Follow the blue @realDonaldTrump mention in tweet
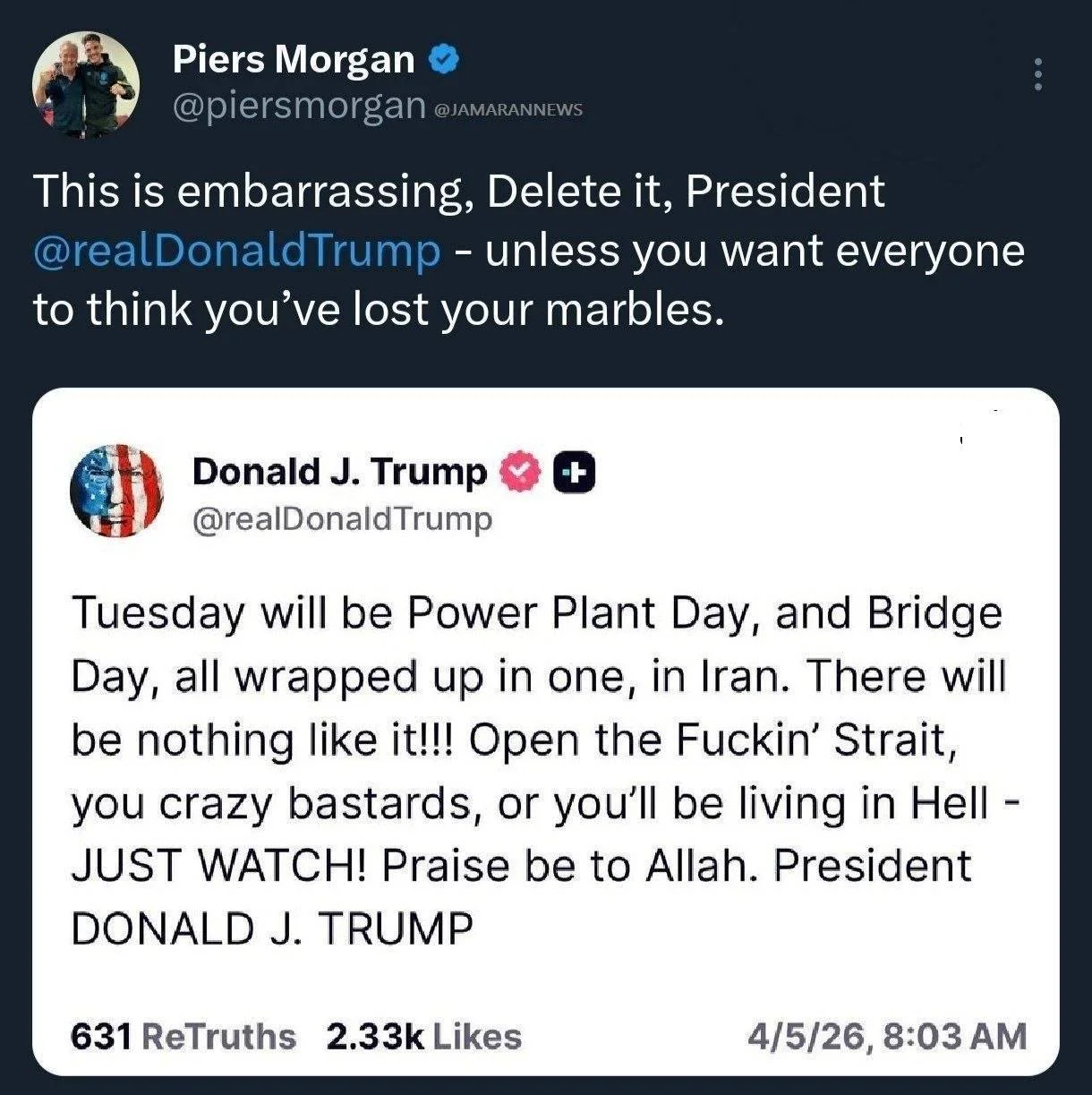Image resolution: width=1092 pixels, height=1095 pixels. coord(237,251)
